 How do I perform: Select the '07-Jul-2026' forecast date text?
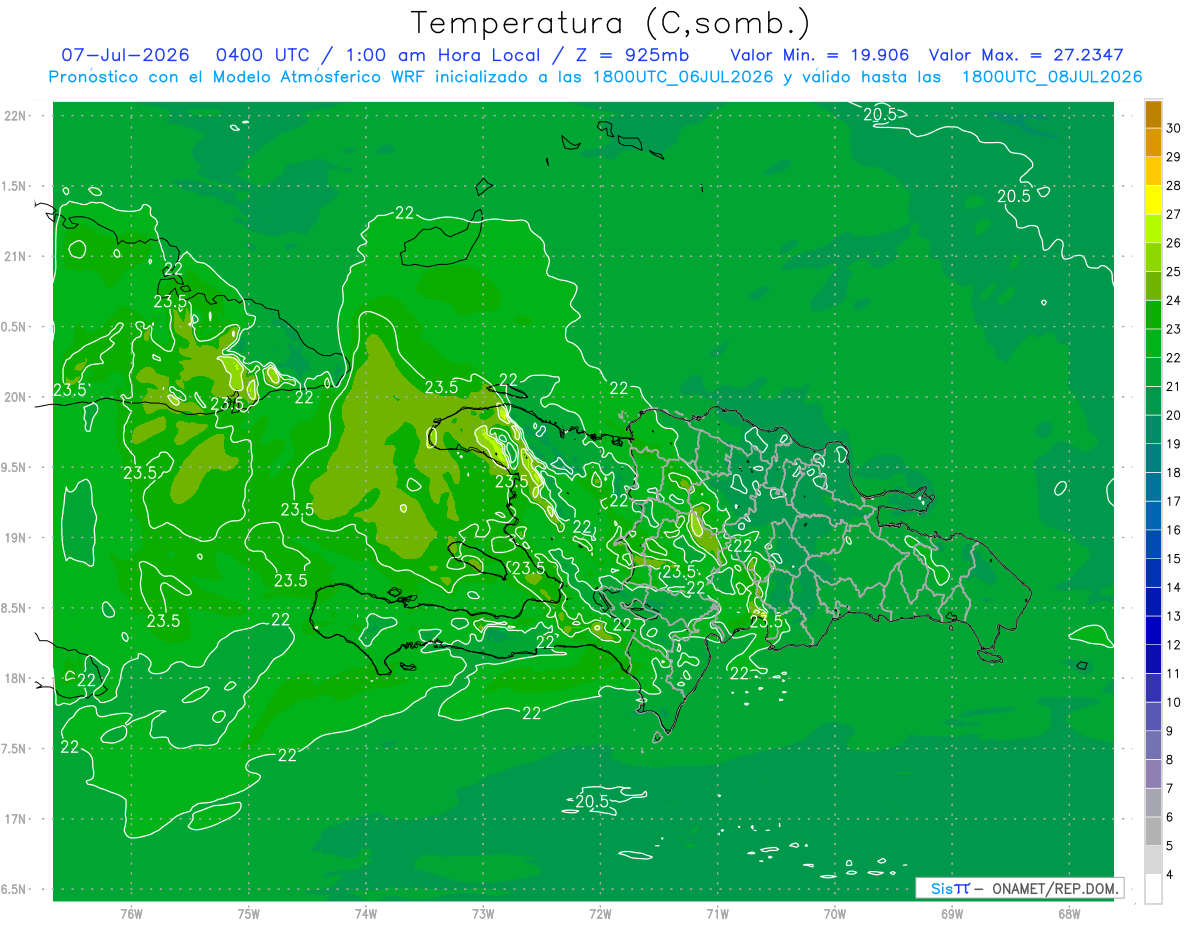(125, 55)
